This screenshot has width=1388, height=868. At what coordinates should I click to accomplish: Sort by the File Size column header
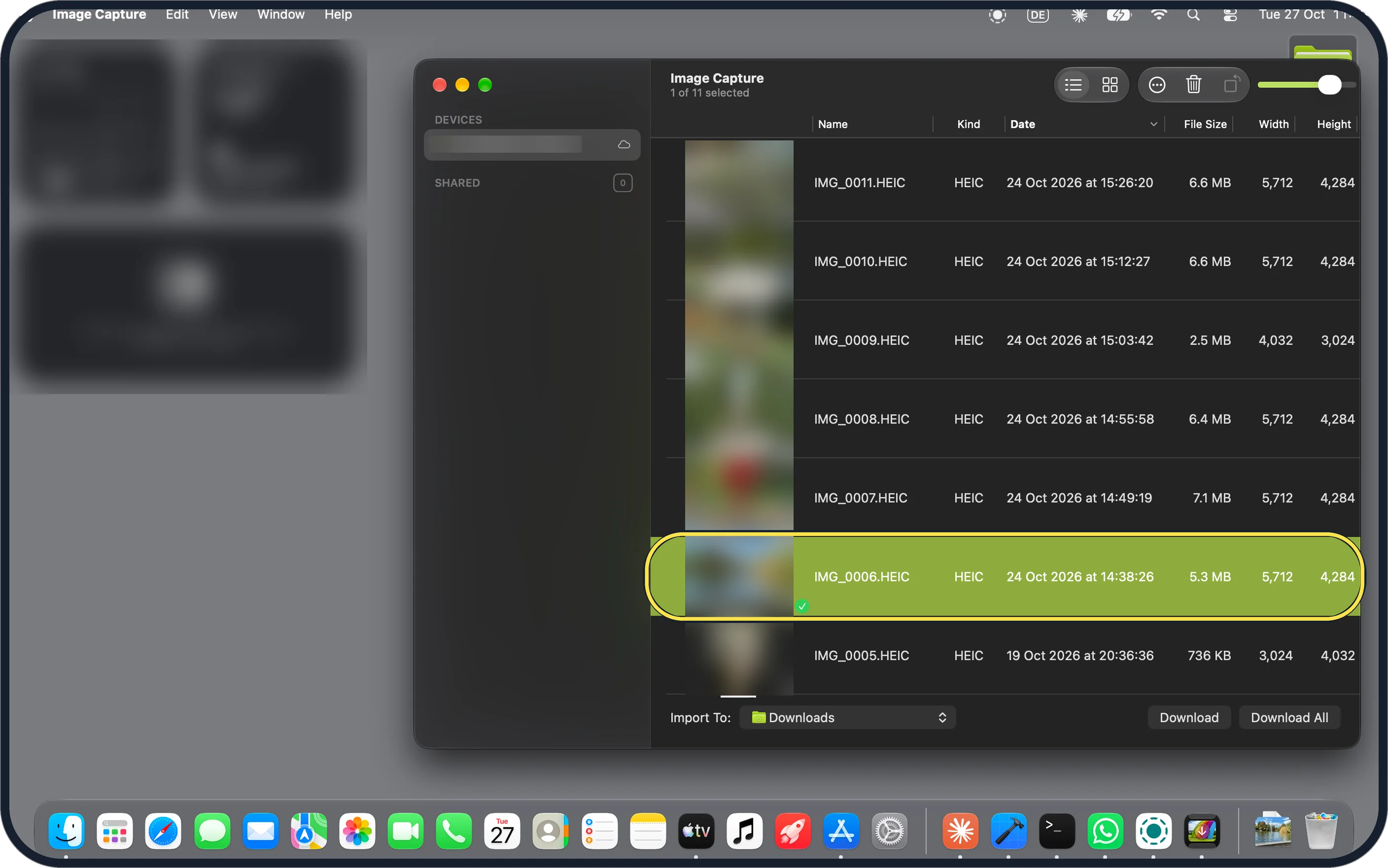(x=1205, y=125)
